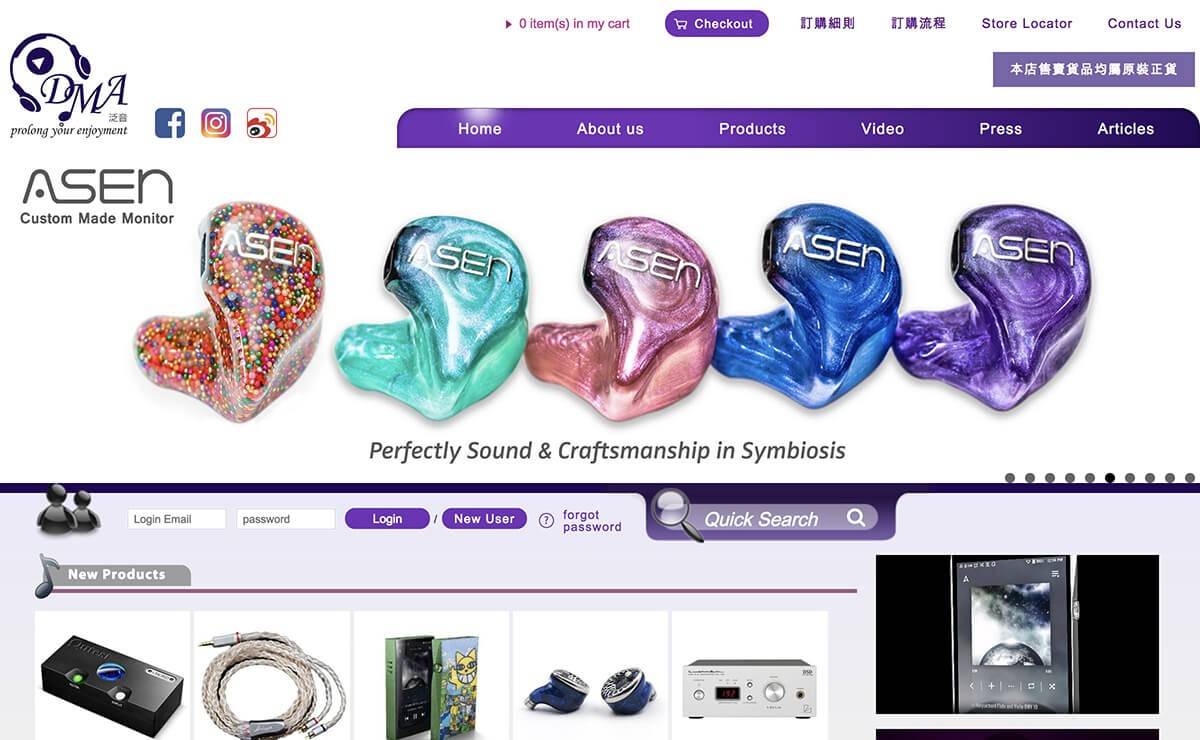Select the active sixth carousel dot
1200x740 pixels.
coord(1110,478)
